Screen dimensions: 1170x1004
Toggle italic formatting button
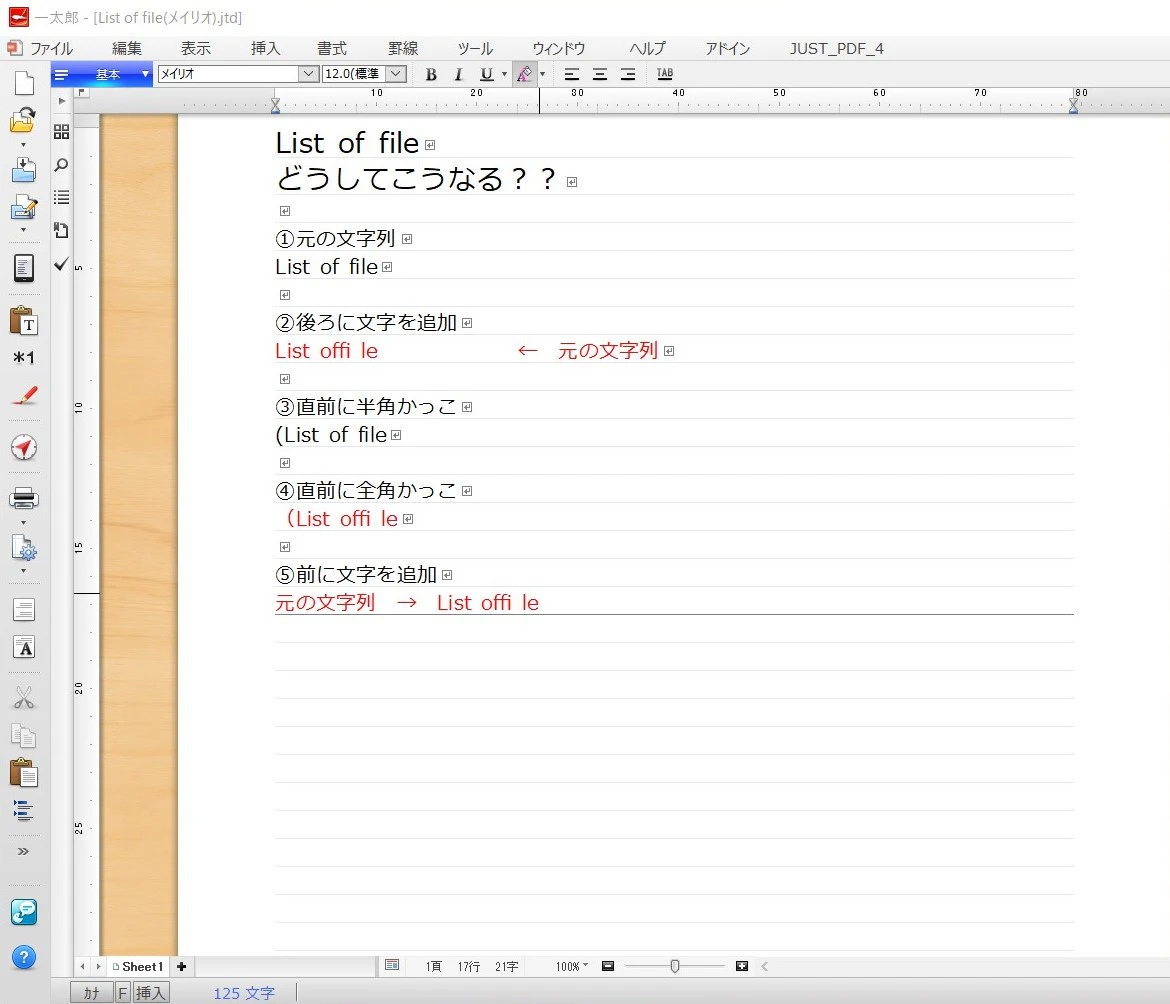458,74
